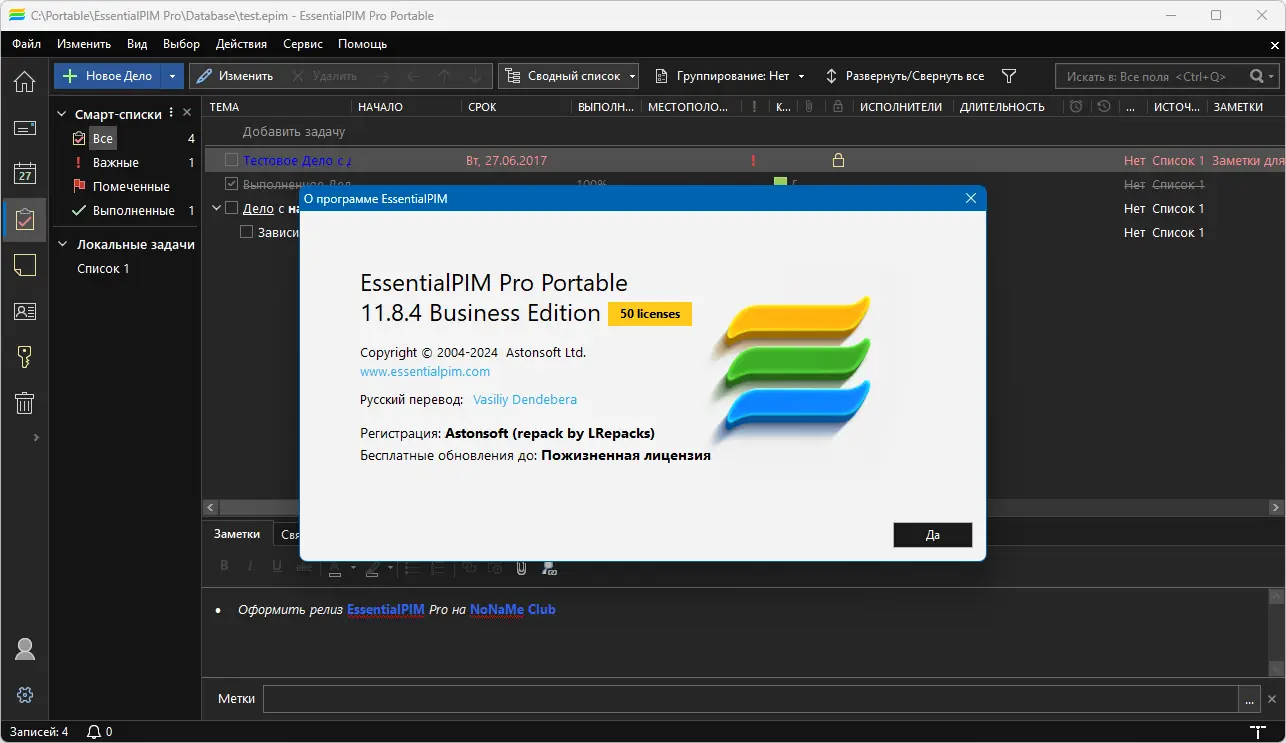
Task: Open the Новое Дело dropdown arrow
Action: 172,76
